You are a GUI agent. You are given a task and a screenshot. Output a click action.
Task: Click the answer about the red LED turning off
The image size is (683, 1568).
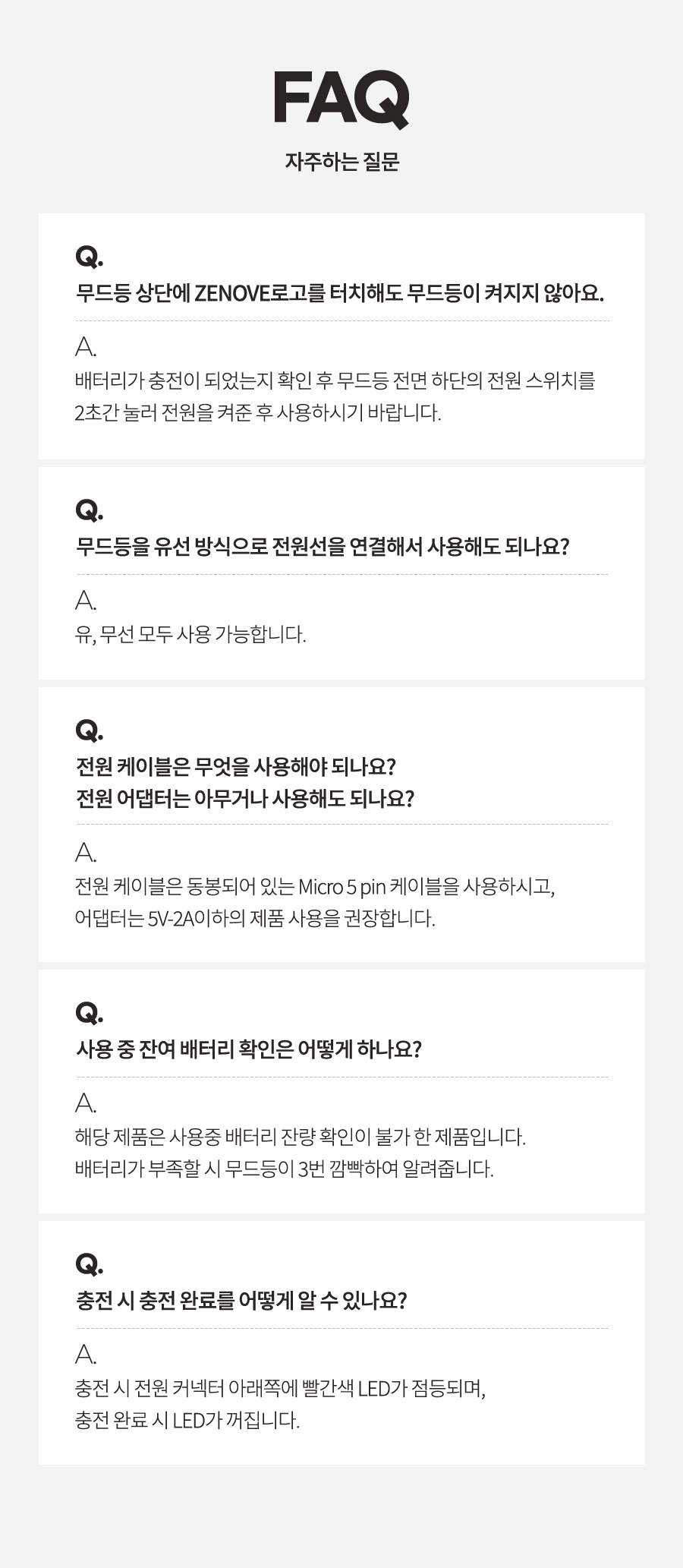click(x=187, y=1419)
